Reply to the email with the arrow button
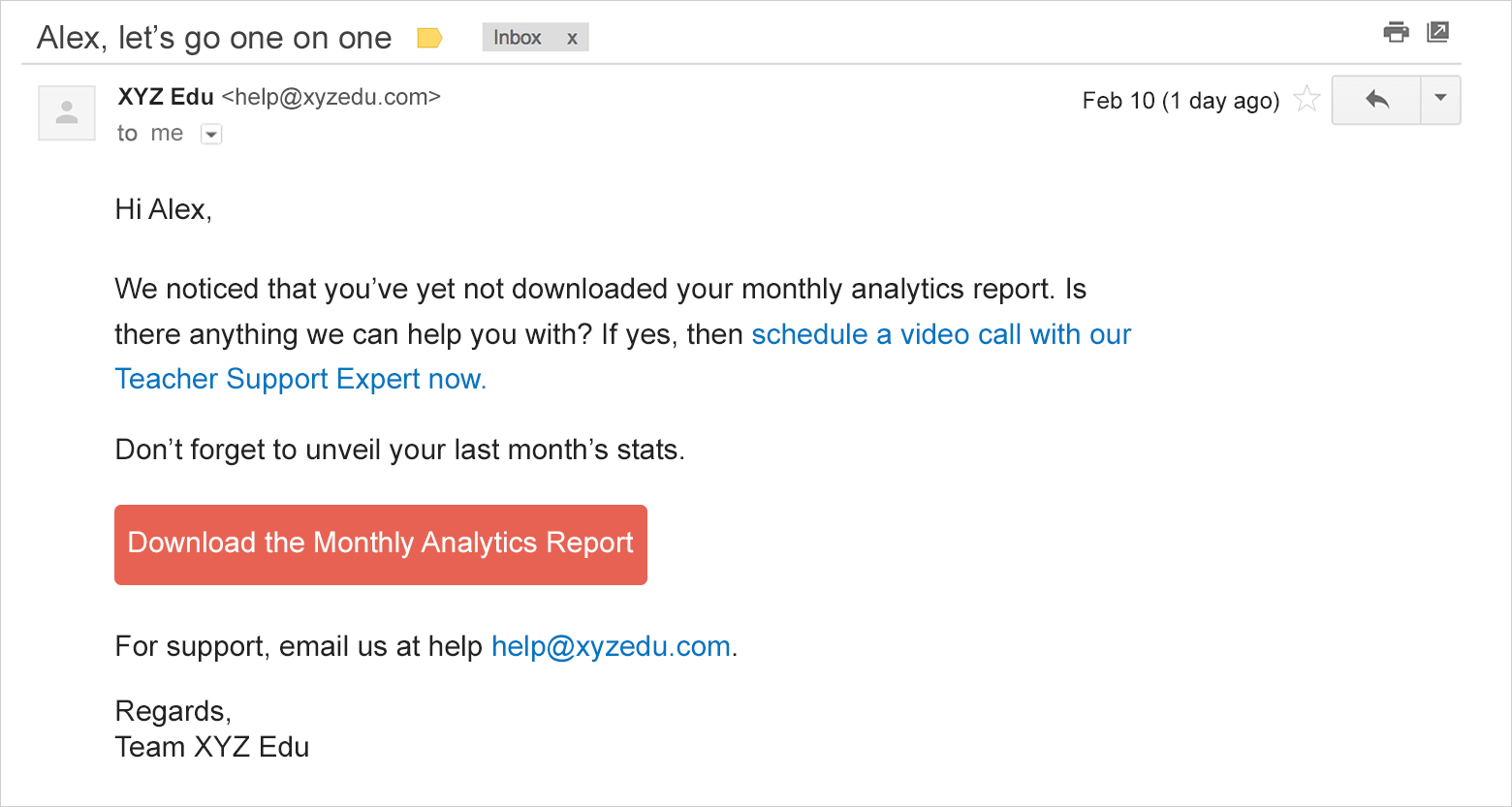 1376,100
